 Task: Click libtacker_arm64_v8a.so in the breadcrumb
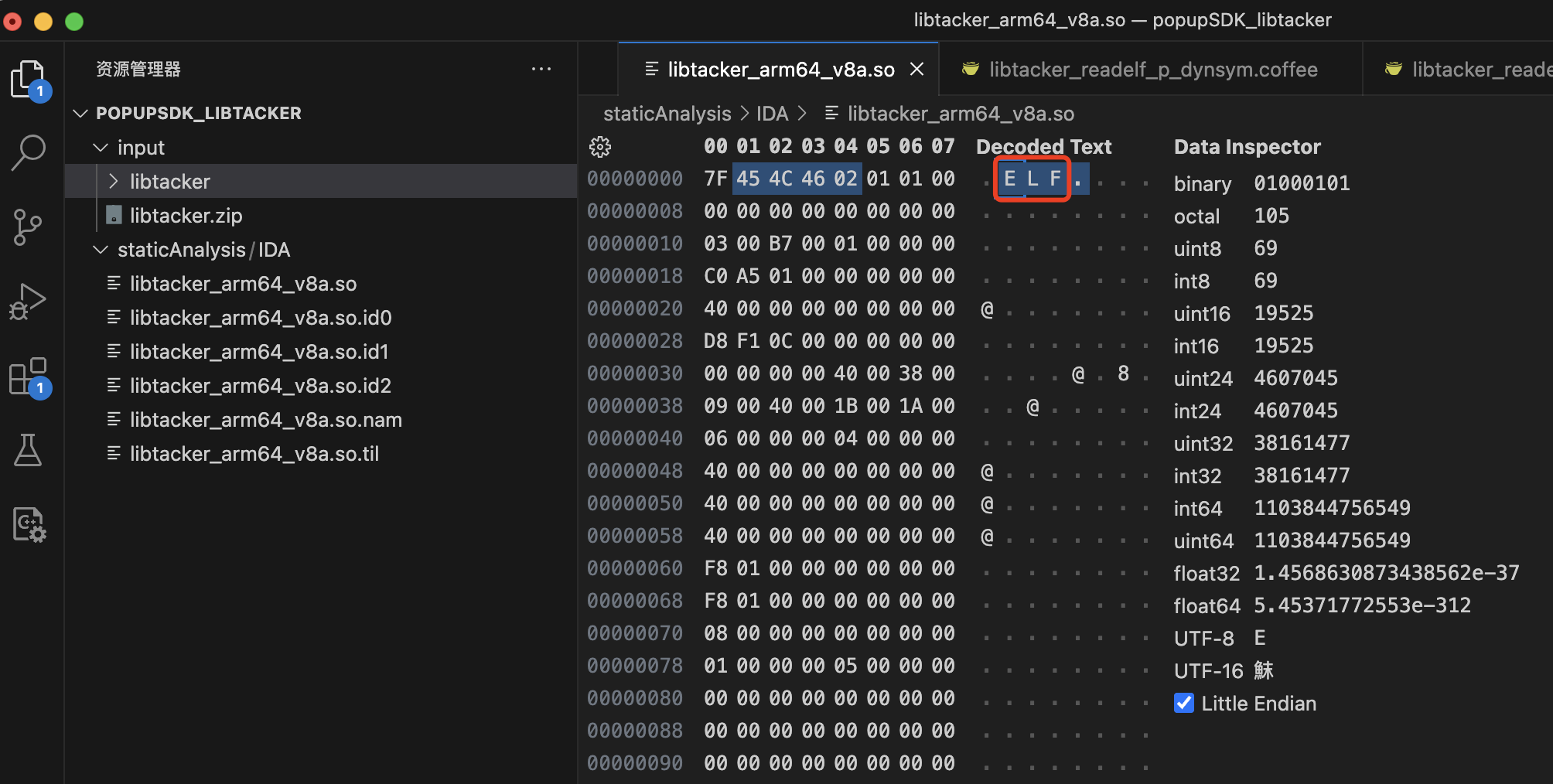click(x=961, y=114)
